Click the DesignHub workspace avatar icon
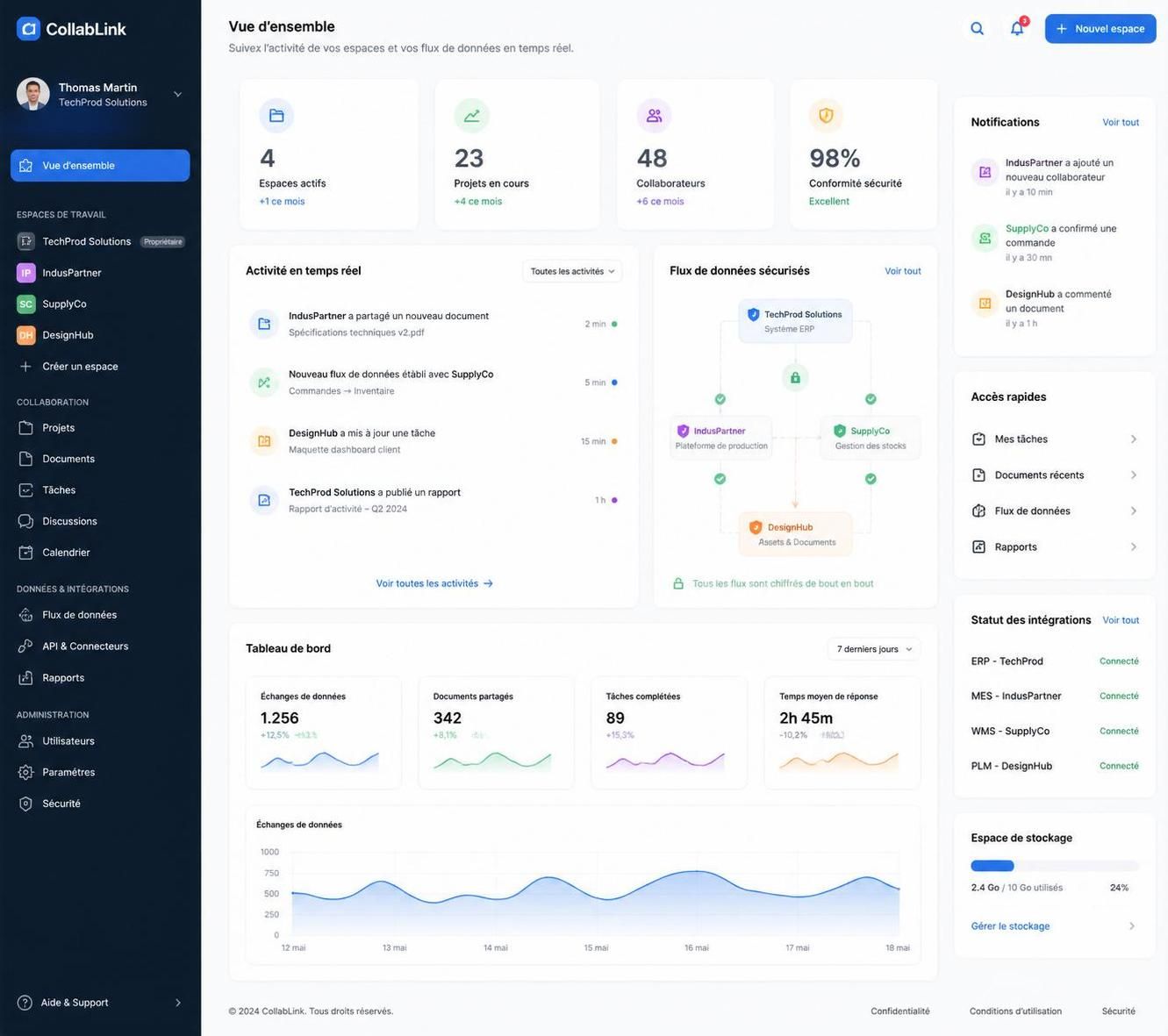The image size is (1168, 1036). 26,335
